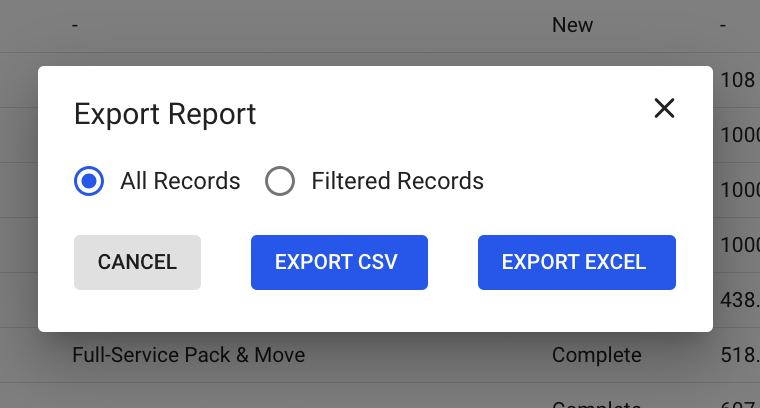Select the All Records radio button

pos(89,181)
